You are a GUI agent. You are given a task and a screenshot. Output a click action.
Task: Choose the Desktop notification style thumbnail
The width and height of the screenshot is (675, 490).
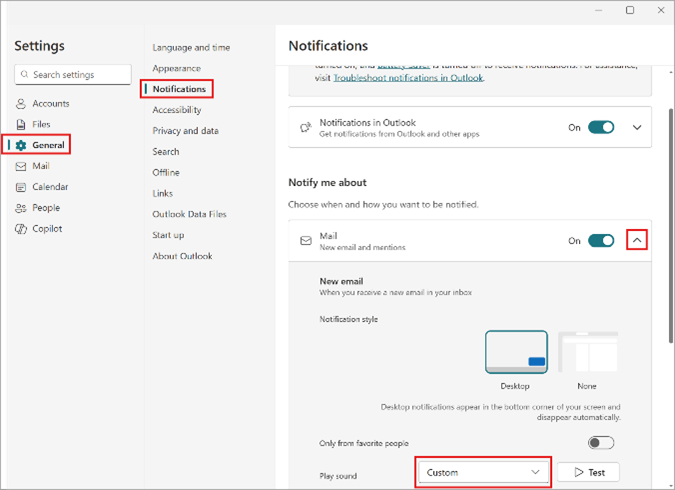[x=516, y=352]
